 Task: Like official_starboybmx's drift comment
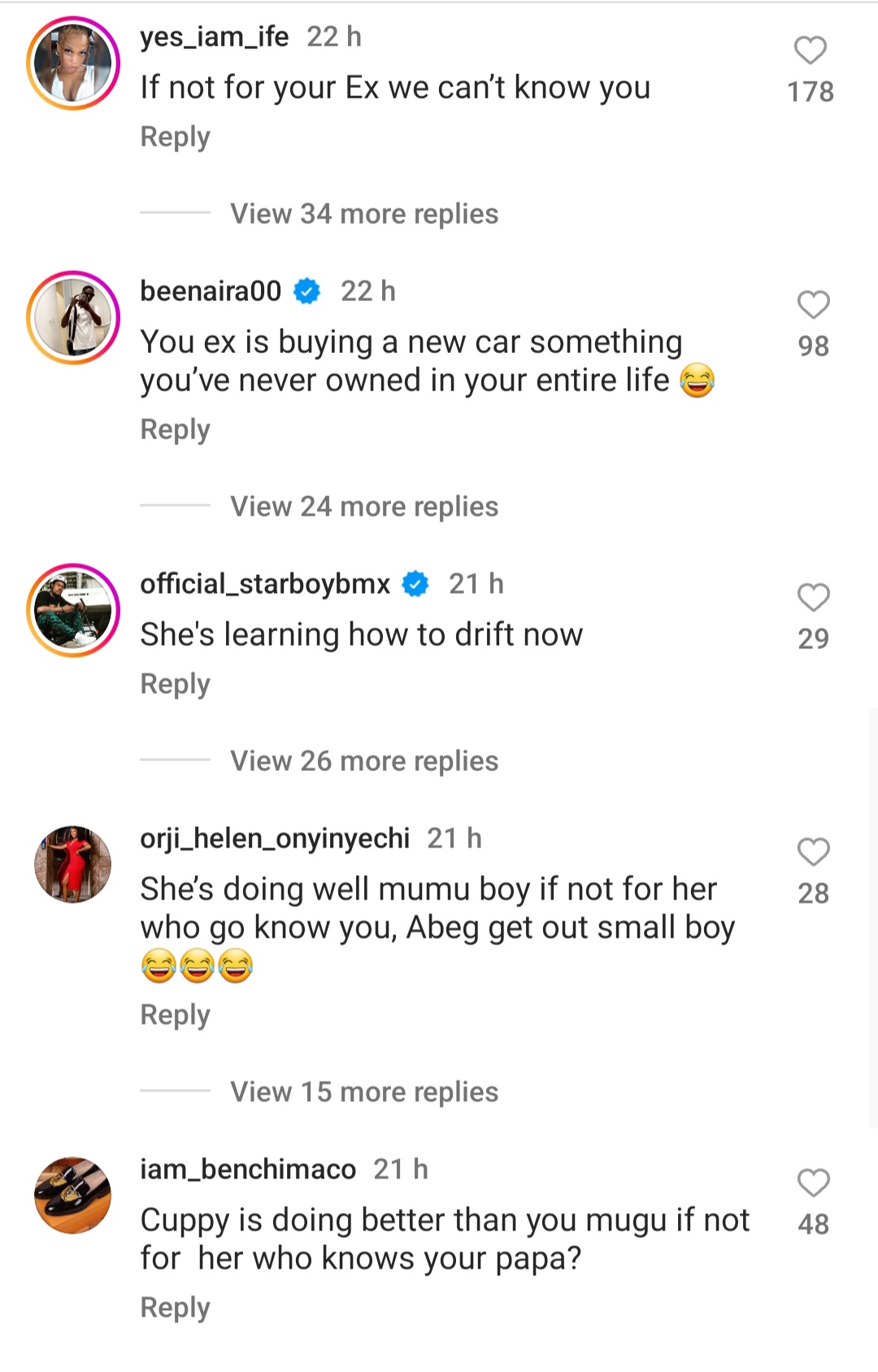[x=813, y=598]
